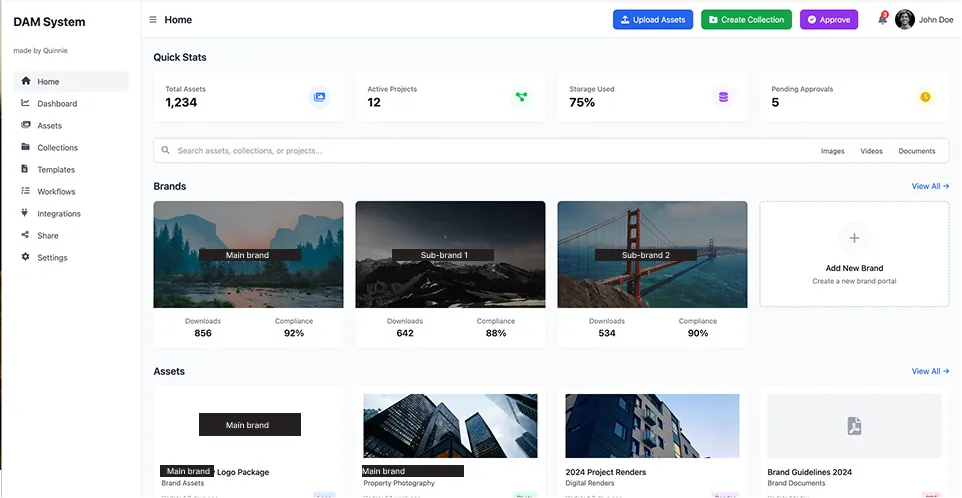Click the Downloads 534 value
This screenshot has width=962, height=498.
[607, 333]
